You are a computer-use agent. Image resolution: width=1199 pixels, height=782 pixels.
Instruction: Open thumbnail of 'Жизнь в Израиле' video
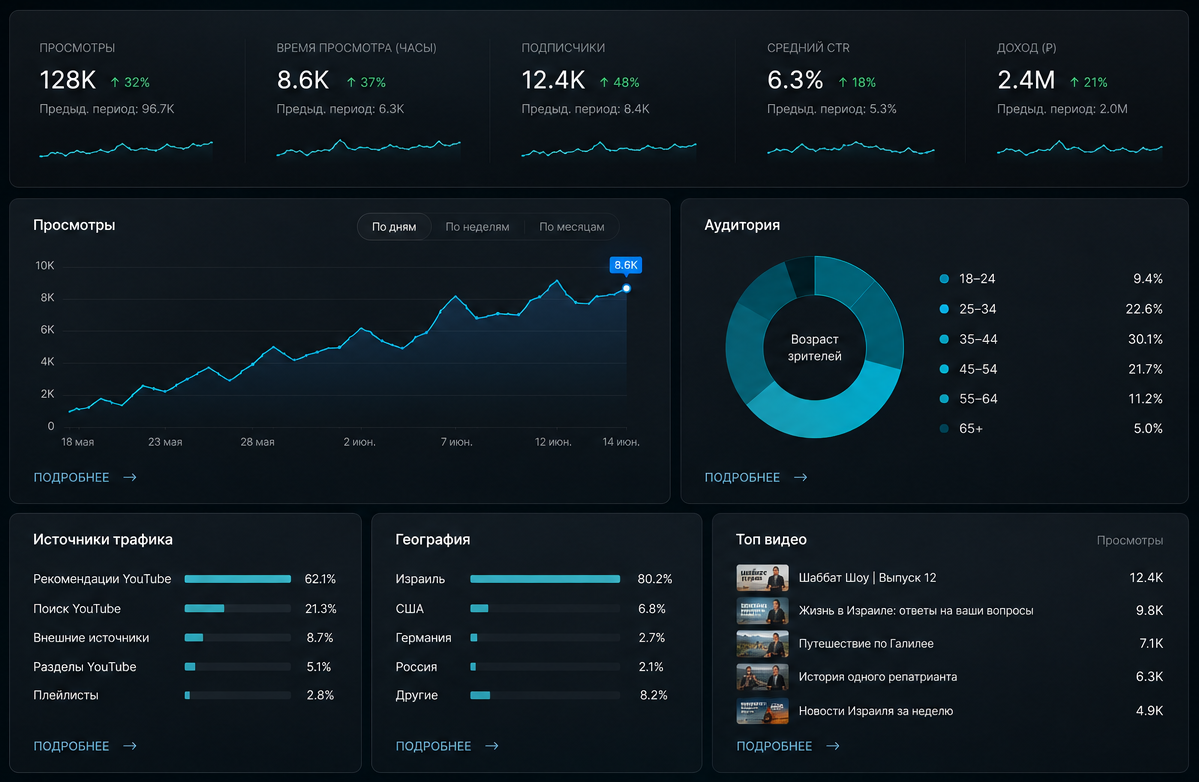click(762, 611)
